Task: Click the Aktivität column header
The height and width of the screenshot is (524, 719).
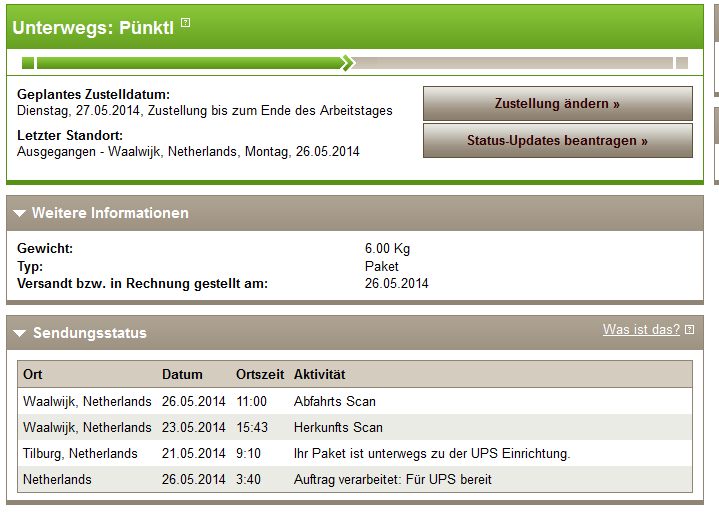Action: pyautogui.click(x=320, y=375)
